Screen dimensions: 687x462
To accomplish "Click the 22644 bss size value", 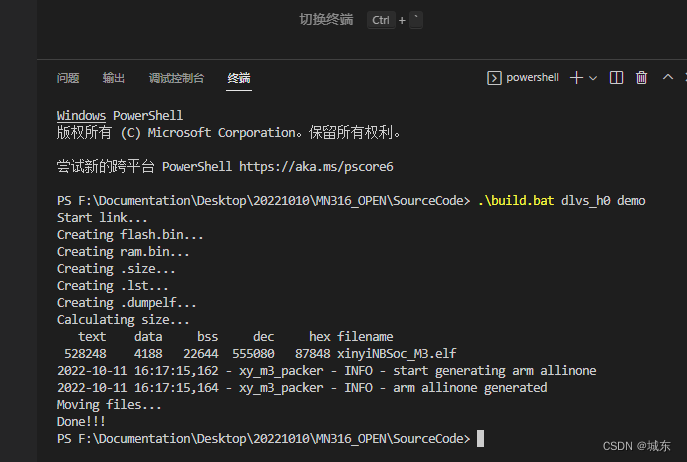I will (x=201, y=354).
